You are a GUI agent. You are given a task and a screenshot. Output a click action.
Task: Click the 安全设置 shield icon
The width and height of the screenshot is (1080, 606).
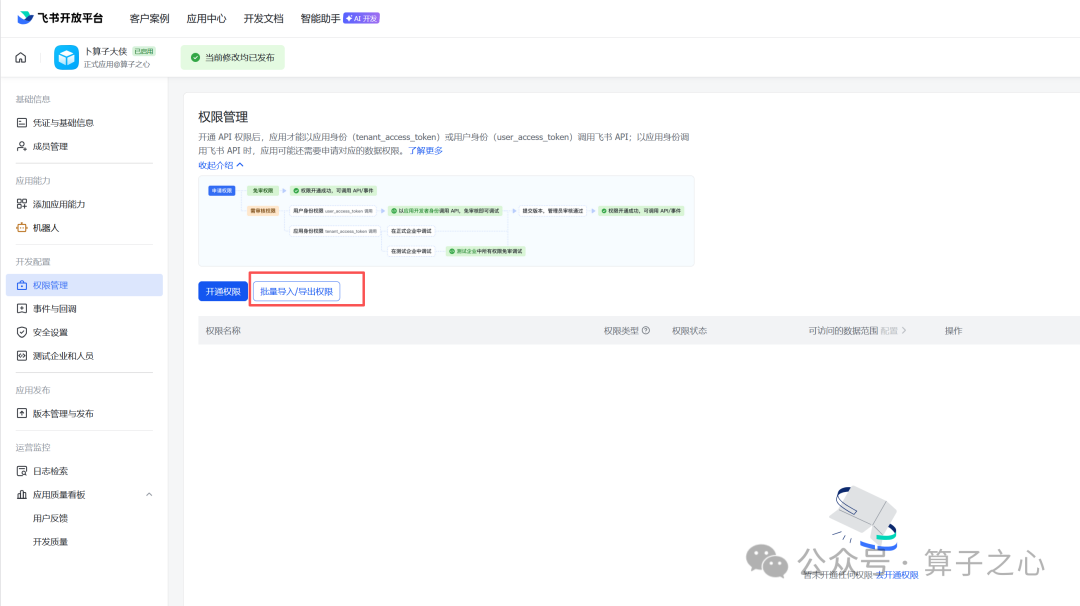(x=22, y=332)
